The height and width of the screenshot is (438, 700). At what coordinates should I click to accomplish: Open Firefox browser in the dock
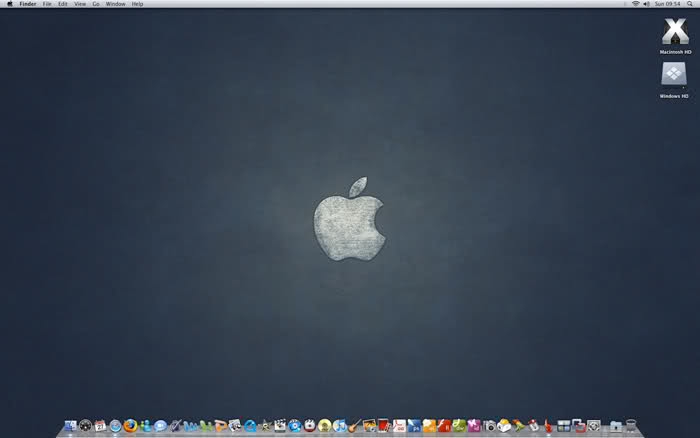click(130, 425)
